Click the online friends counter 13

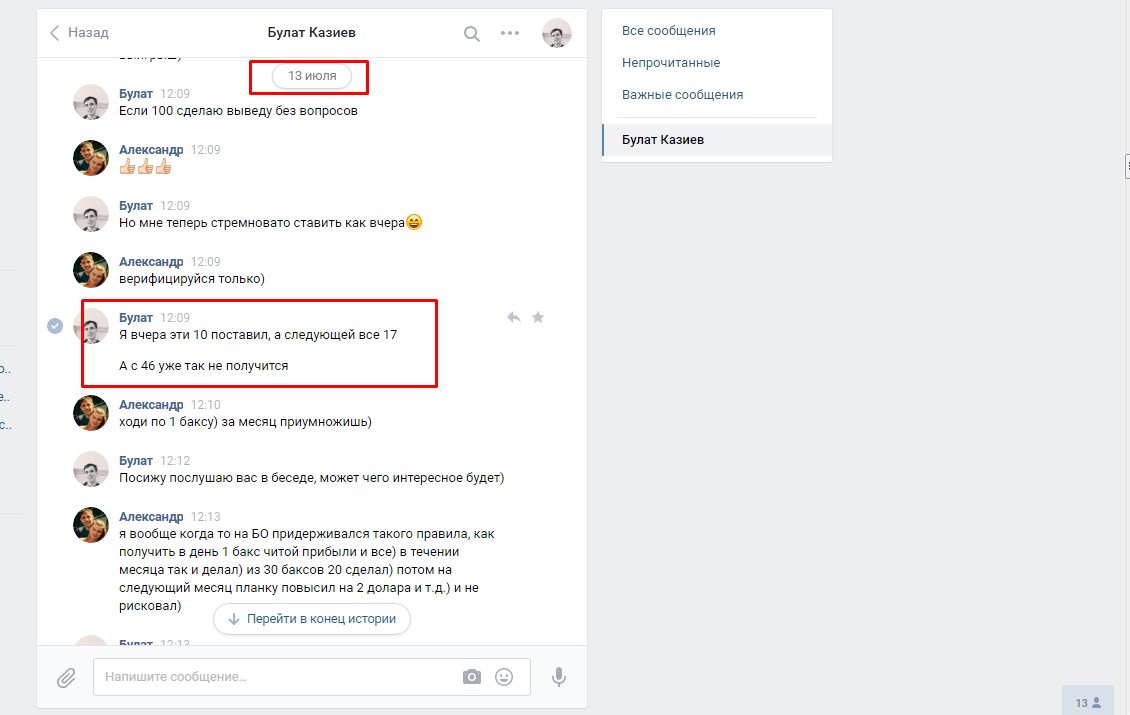[x=1088, y=702]
